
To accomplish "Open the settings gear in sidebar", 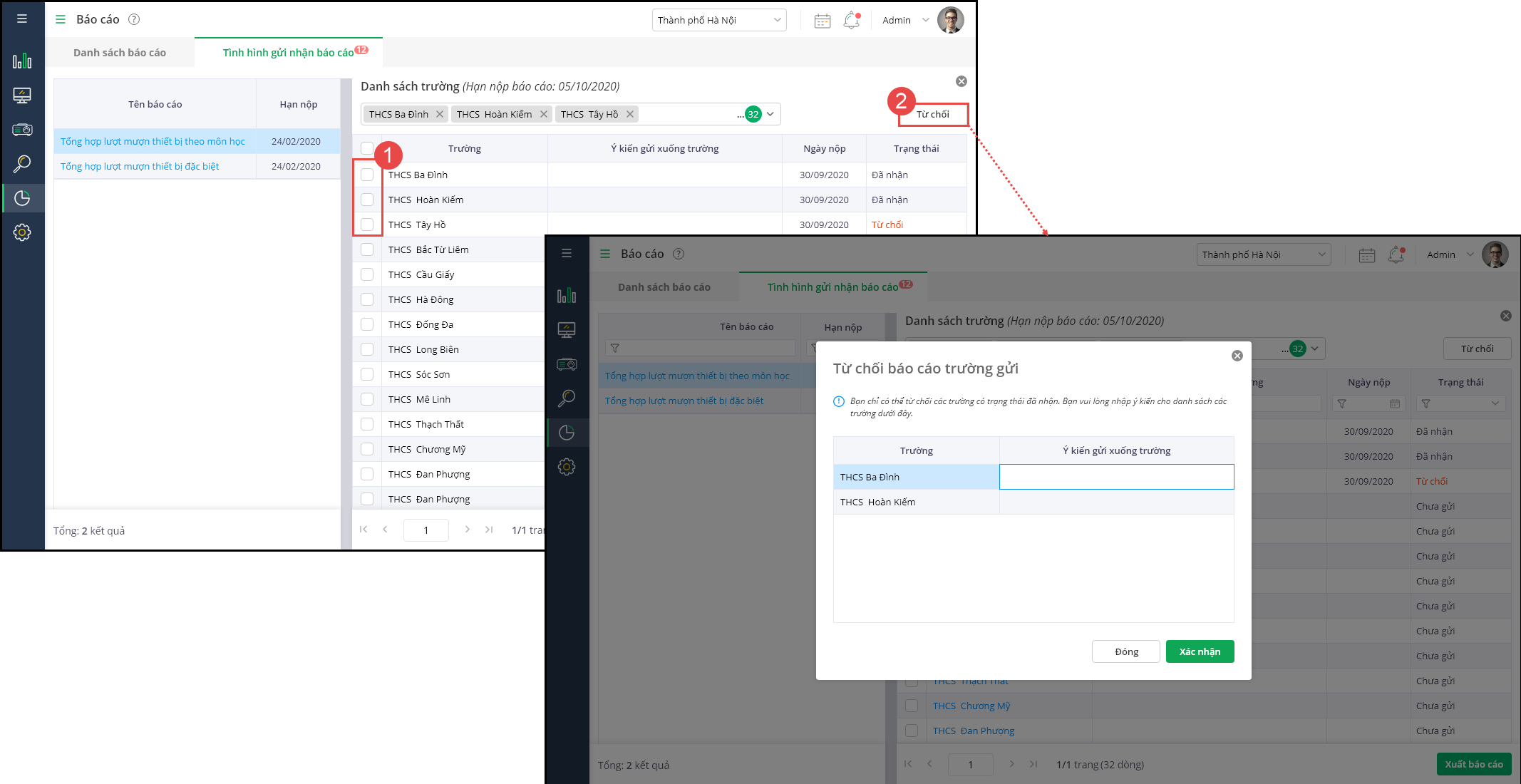I will click(22, 232).
